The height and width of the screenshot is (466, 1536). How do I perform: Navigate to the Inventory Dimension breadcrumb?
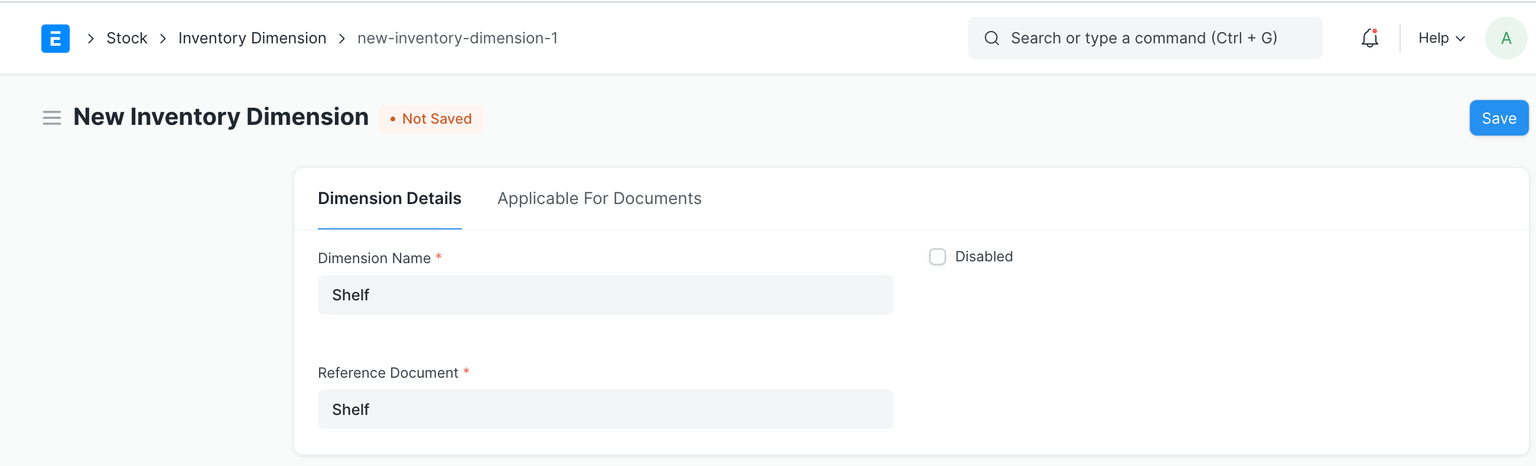(252, 38)
